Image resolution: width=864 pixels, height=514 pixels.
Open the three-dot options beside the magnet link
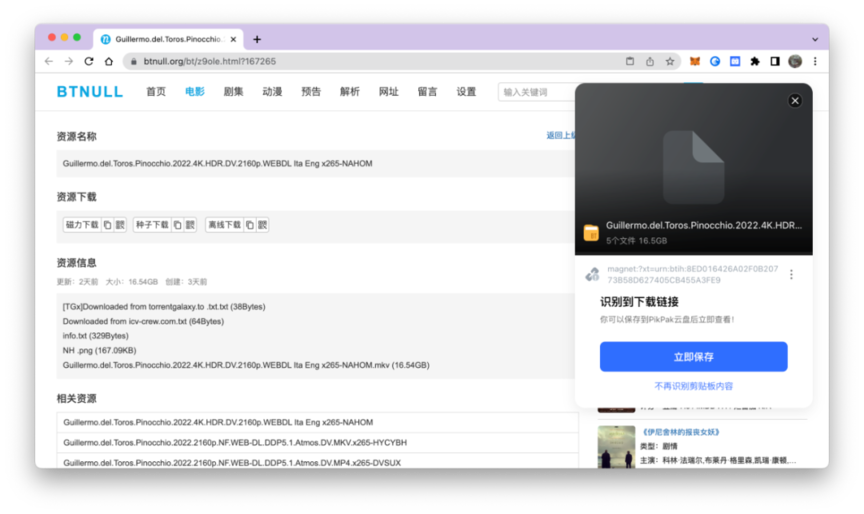point(791,274)
